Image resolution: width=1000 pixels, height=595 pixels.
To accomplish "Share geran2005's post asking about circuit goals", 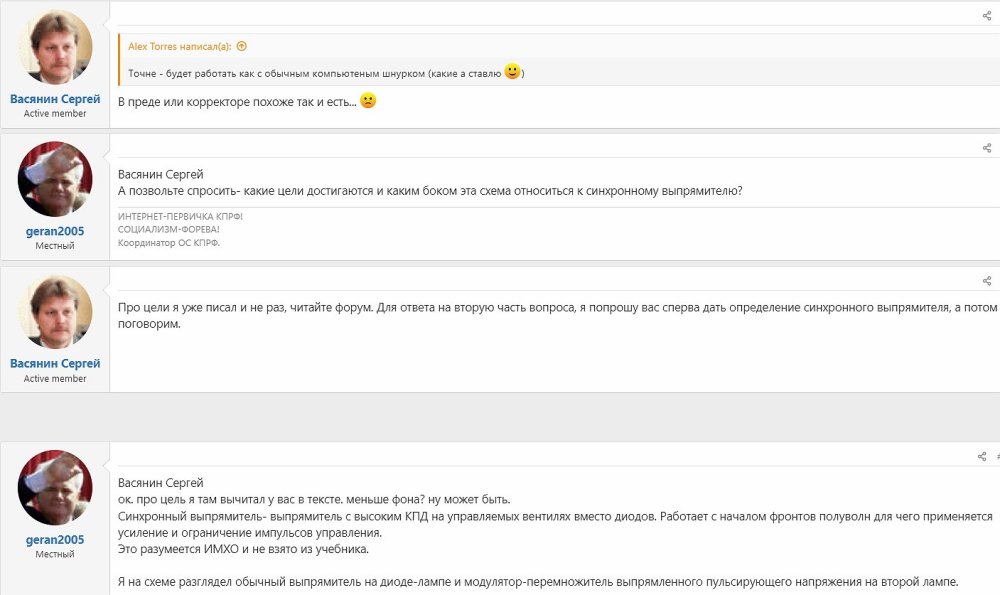I will pos(987,148).
